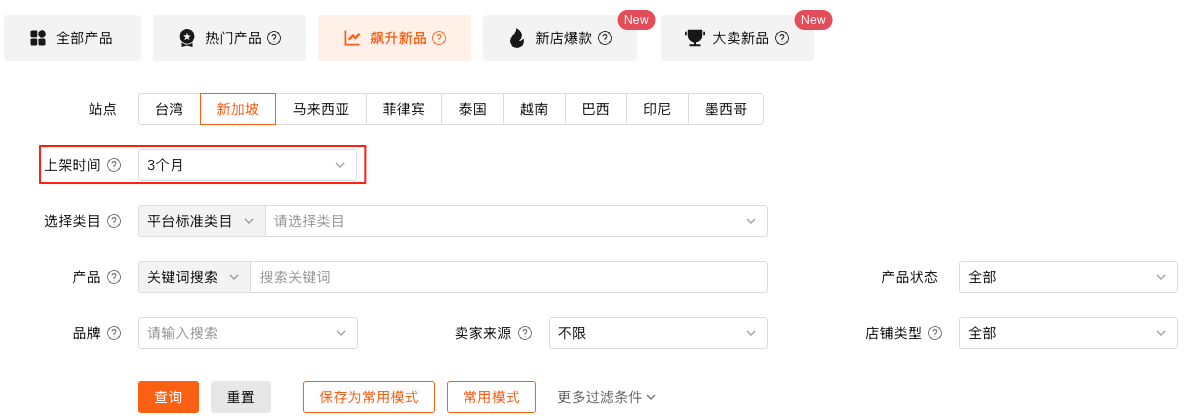
Task: Click help icon beside 卖家来源 label
Action: tap(525, 333)
